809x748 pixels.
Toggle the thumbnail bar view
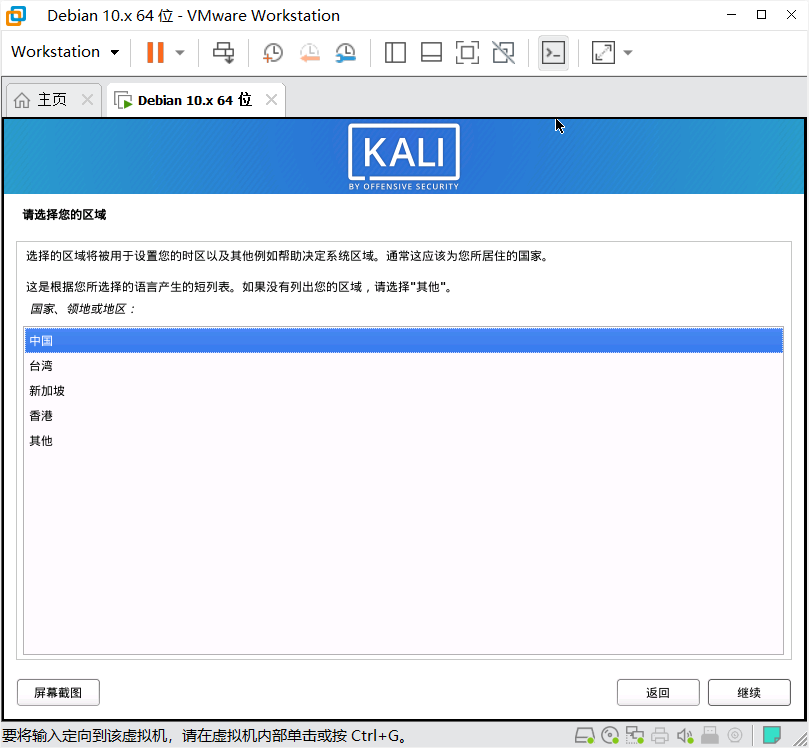(x=431, y=52)
